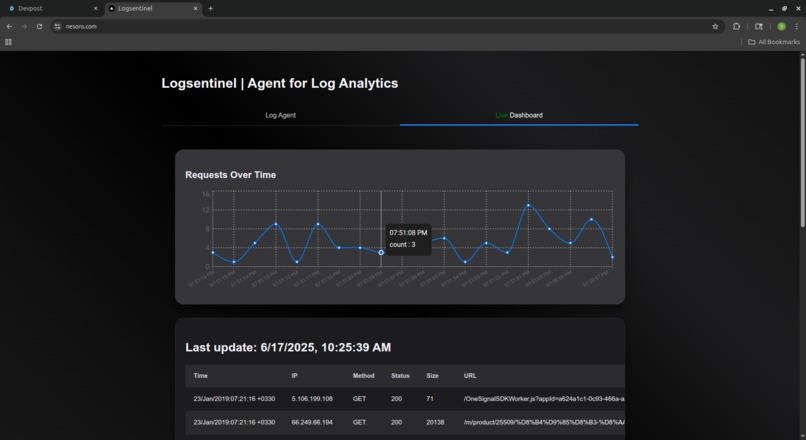
Task: Open the green profile avatar
Action: coord(781,26)
